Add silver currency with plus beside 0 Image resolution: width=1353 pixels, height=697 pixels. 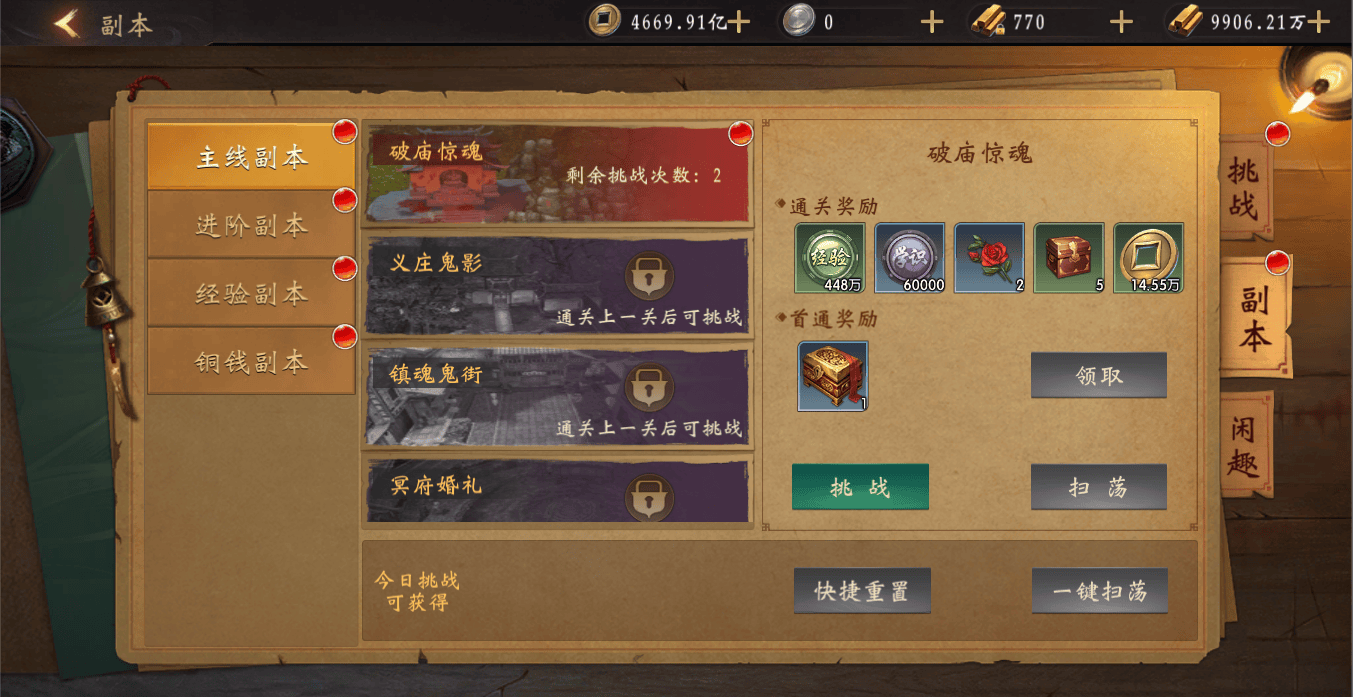pos(931,22)
